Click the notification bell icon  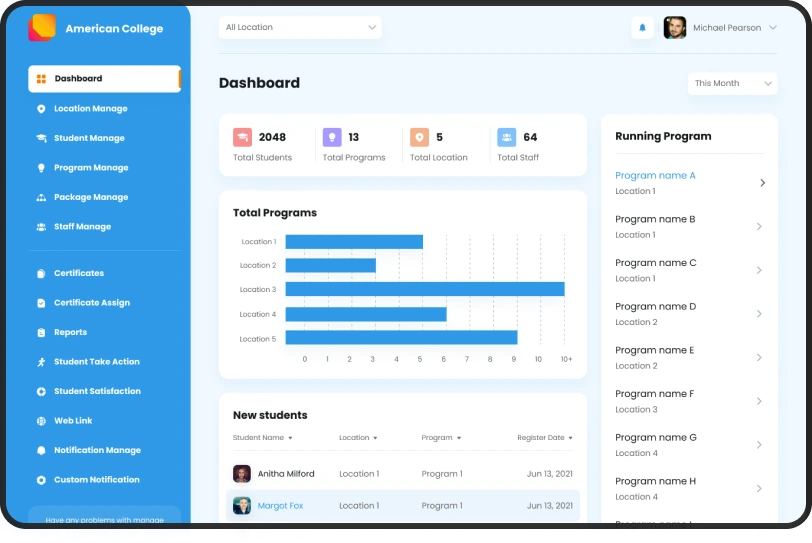point(642,28)
